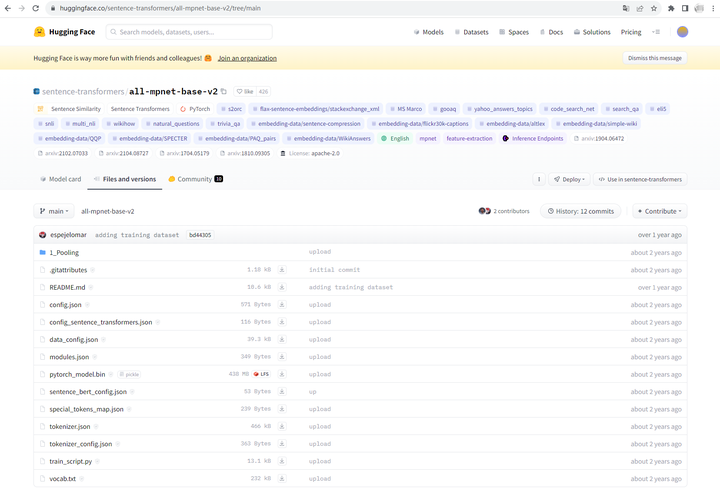Focus the search models input field
The image size is (720, 498).
(189, 32)
